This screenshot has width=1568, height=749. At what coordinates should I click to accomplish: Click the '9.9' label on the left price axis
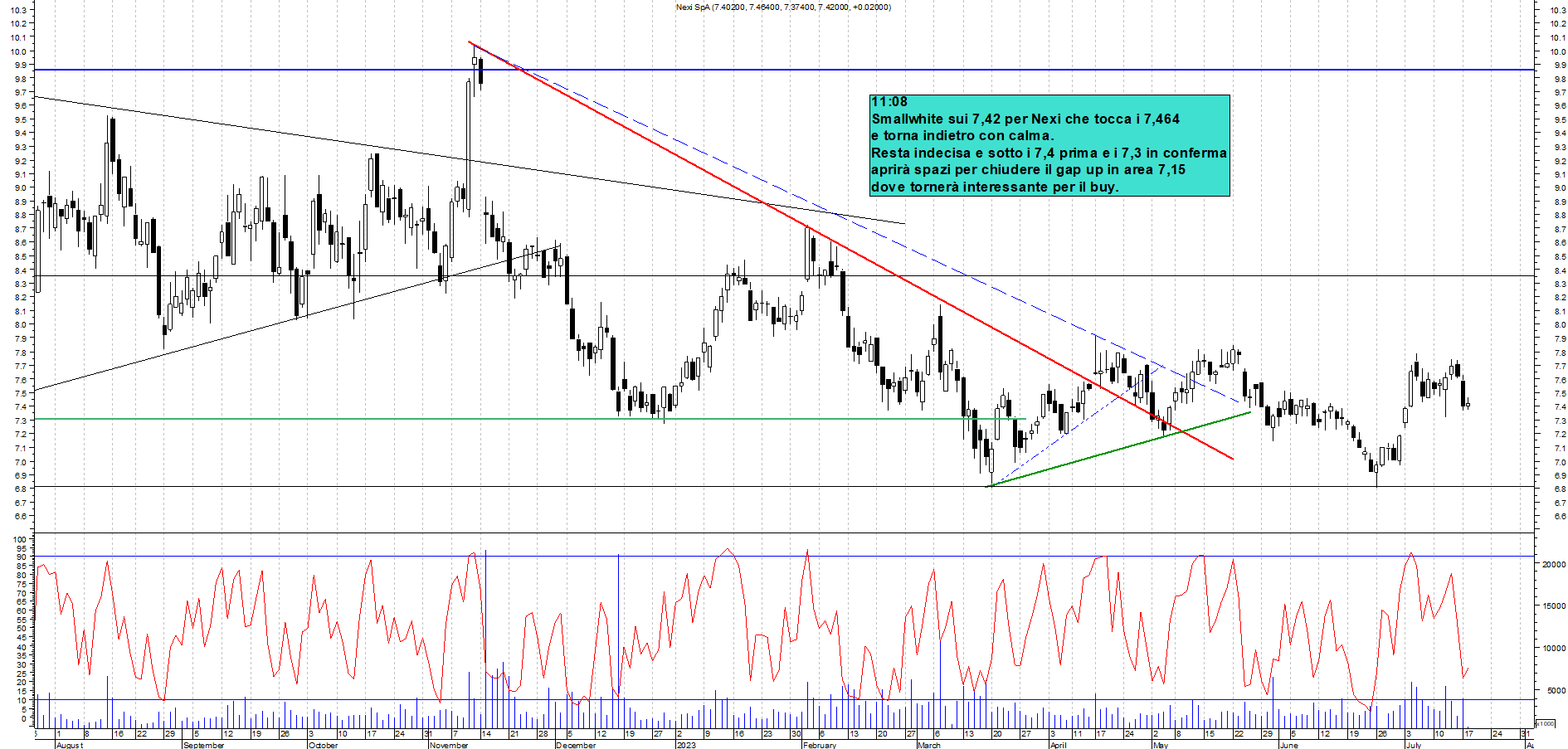[x=20, y=65]
